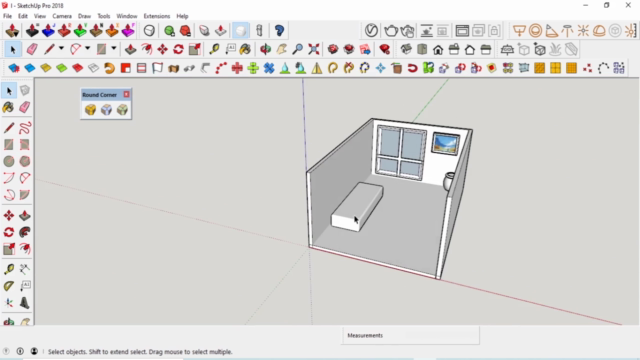640x360 pixels.
Task: Click the V-Ray render teapot icon
Action: 391,31
